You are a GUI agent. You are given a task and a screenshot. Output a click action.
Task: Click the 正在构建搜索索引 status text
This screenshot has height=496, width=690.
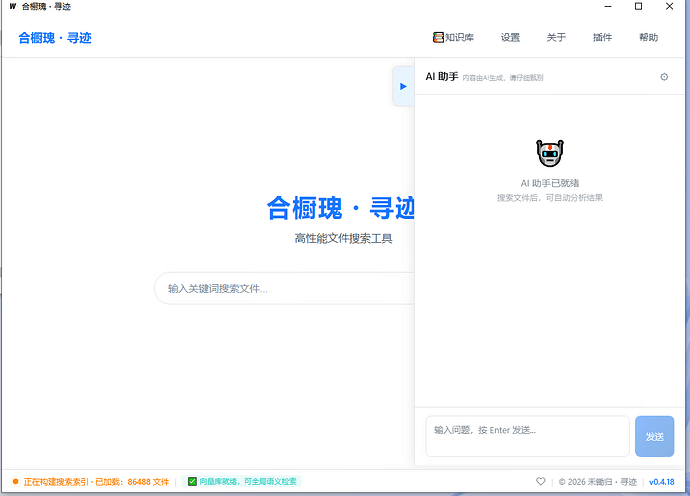click(x=96, y=482)
